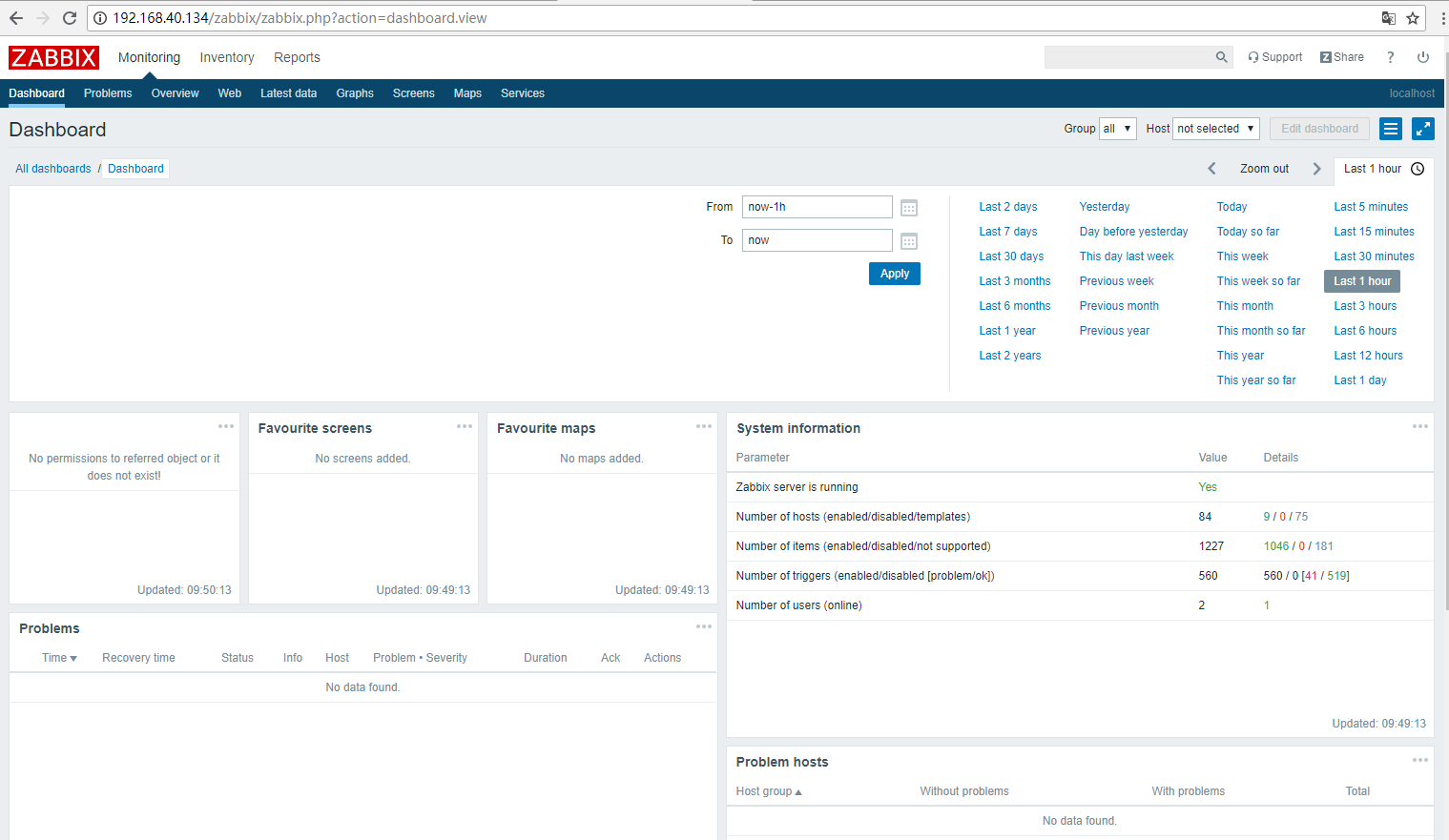Go to the Problems submenu tab
Screen dimensions: 1449x840
[x=108, y=93]
